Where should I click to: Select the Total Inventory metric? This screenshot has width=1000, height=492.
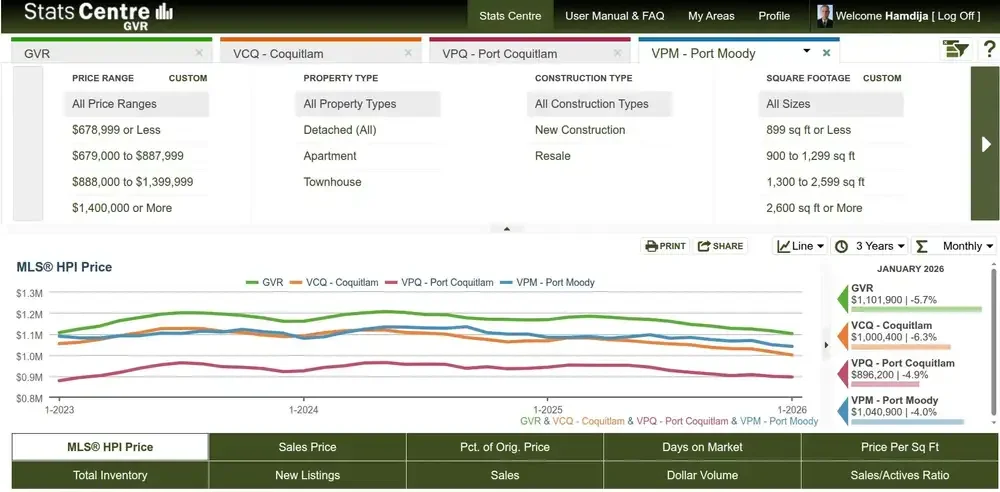110,475
